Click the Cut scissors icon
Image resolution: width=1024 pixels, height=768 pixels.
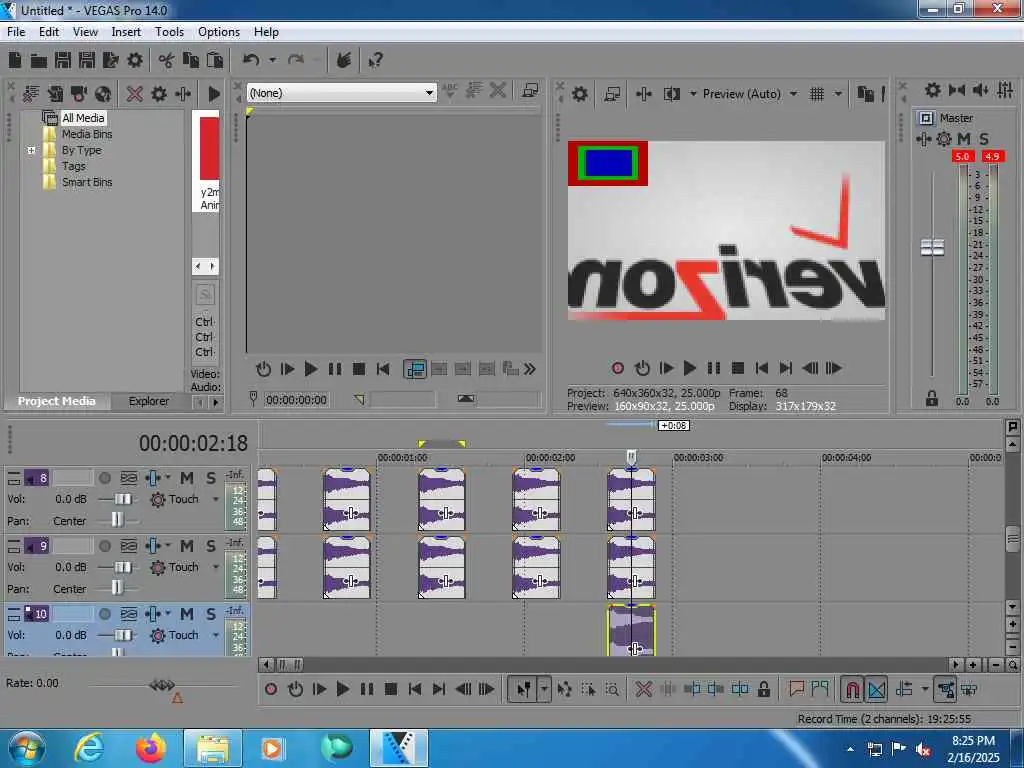click(166, 60)
